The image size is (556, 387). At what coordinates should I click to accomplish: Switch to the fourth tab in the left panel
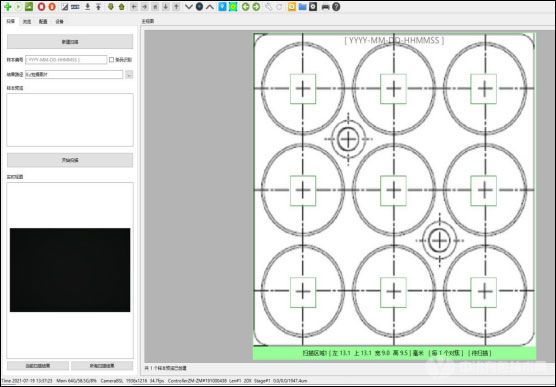60,22
